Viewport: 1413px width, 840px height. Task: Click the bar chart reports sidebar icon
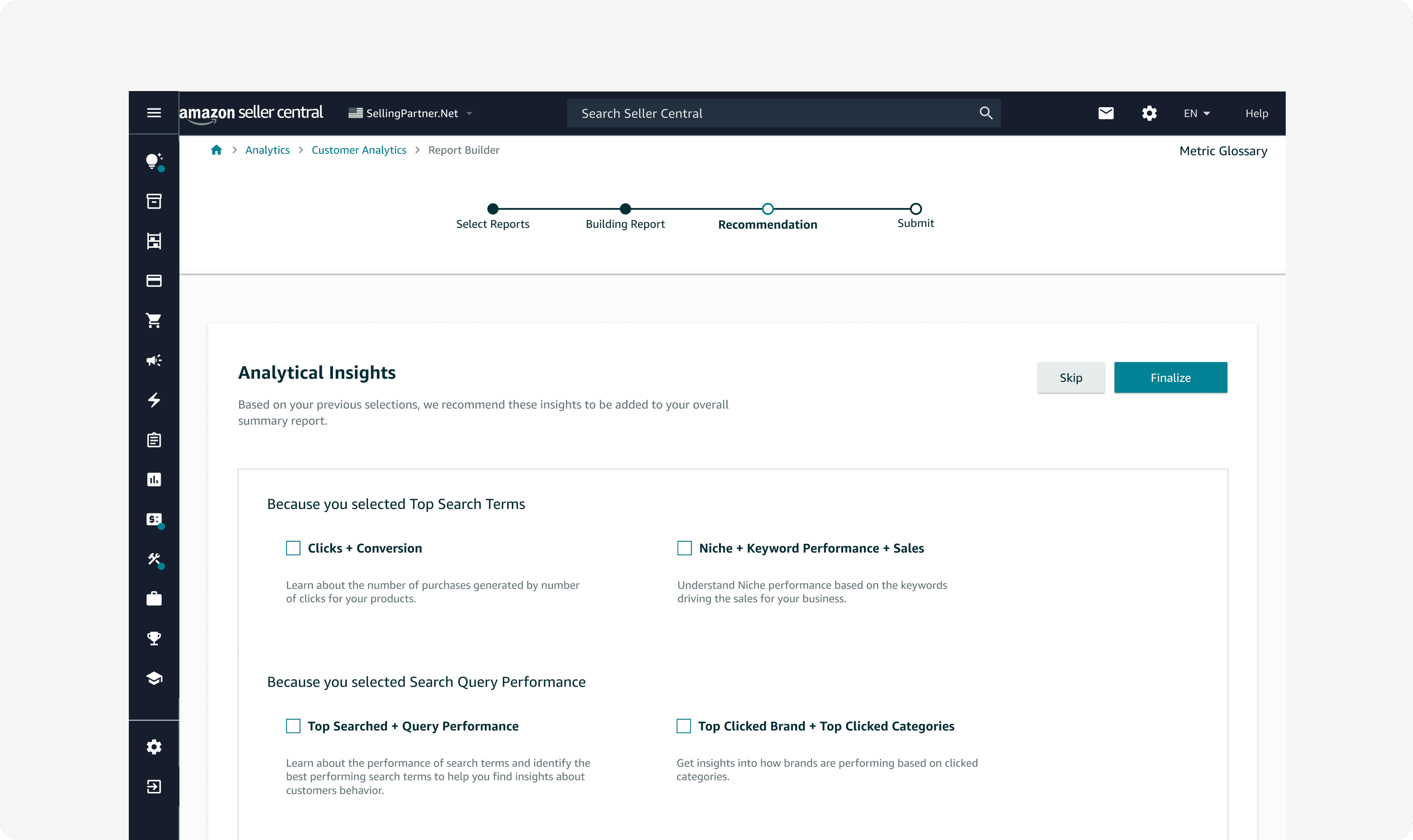pos(153,480)
